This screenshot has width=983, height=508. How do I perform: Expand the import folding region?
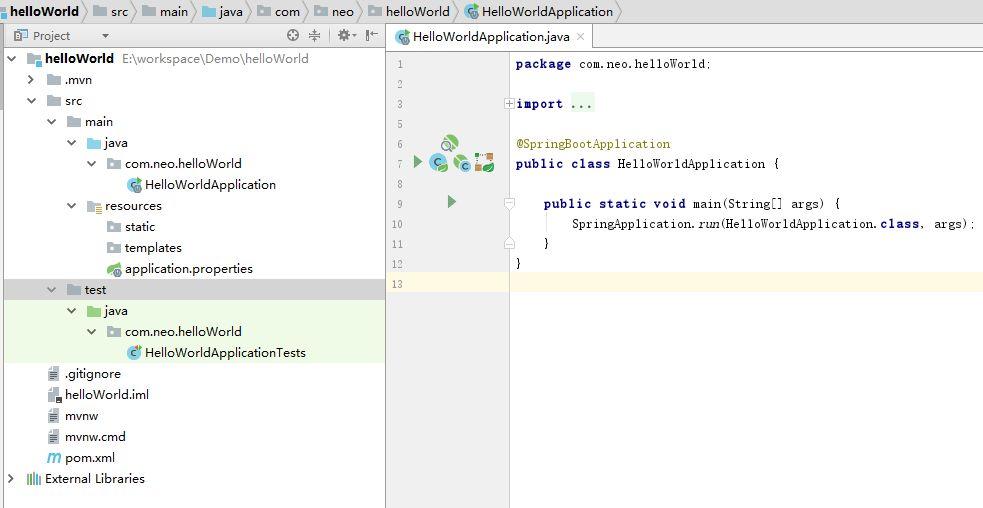pyautogui.click(x=509, y=103)
